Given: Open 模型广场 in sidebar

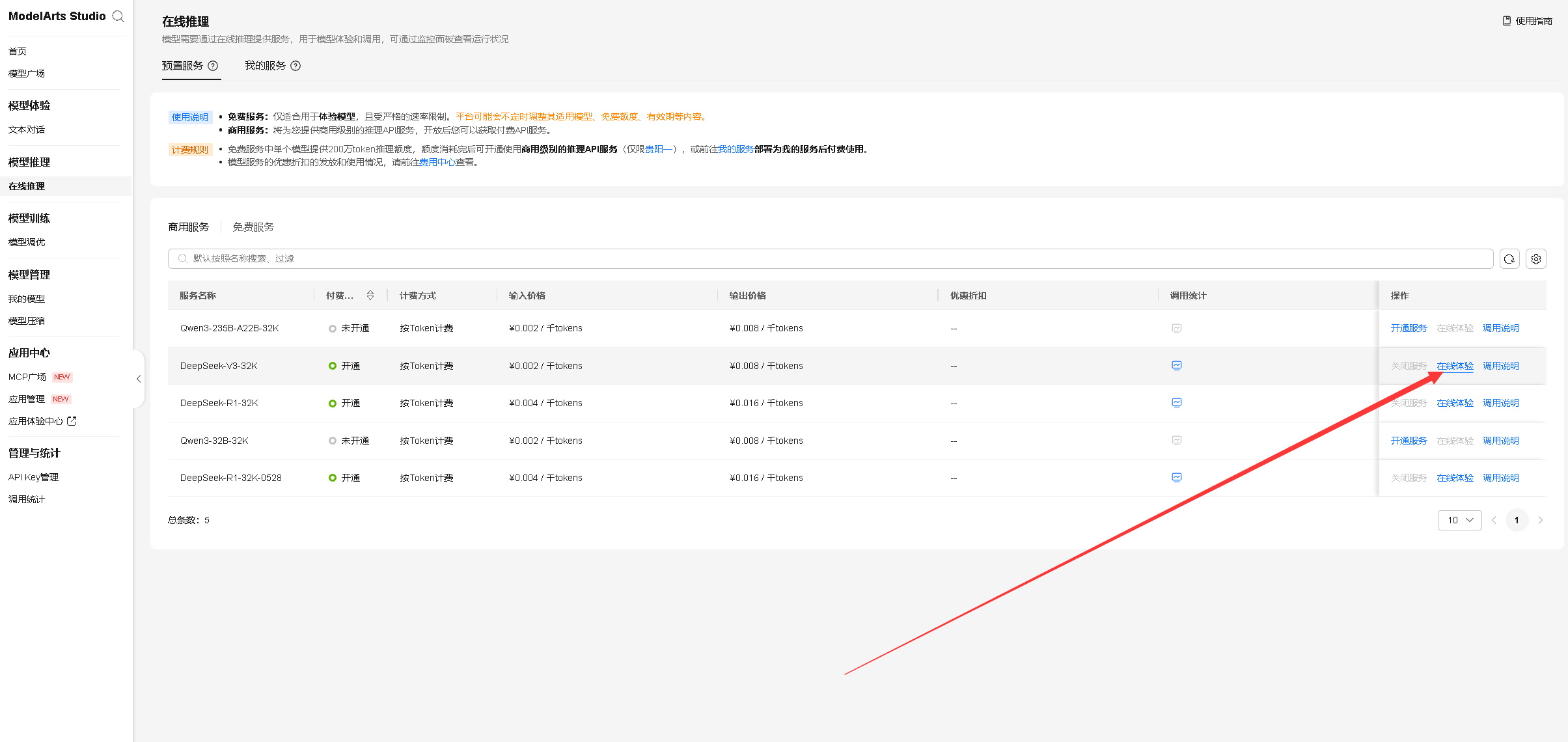Looking at the screenshot, I should (27, 74).
